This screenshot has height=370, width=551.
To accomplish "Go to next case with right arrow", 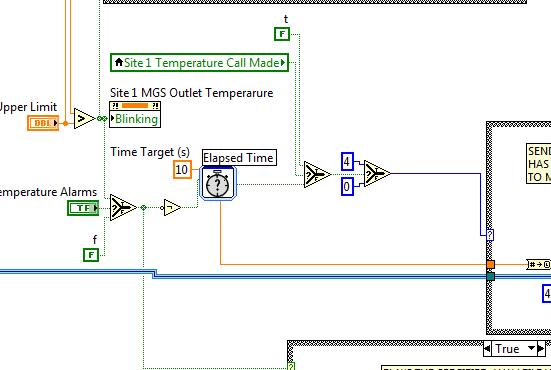I will 542,349.
